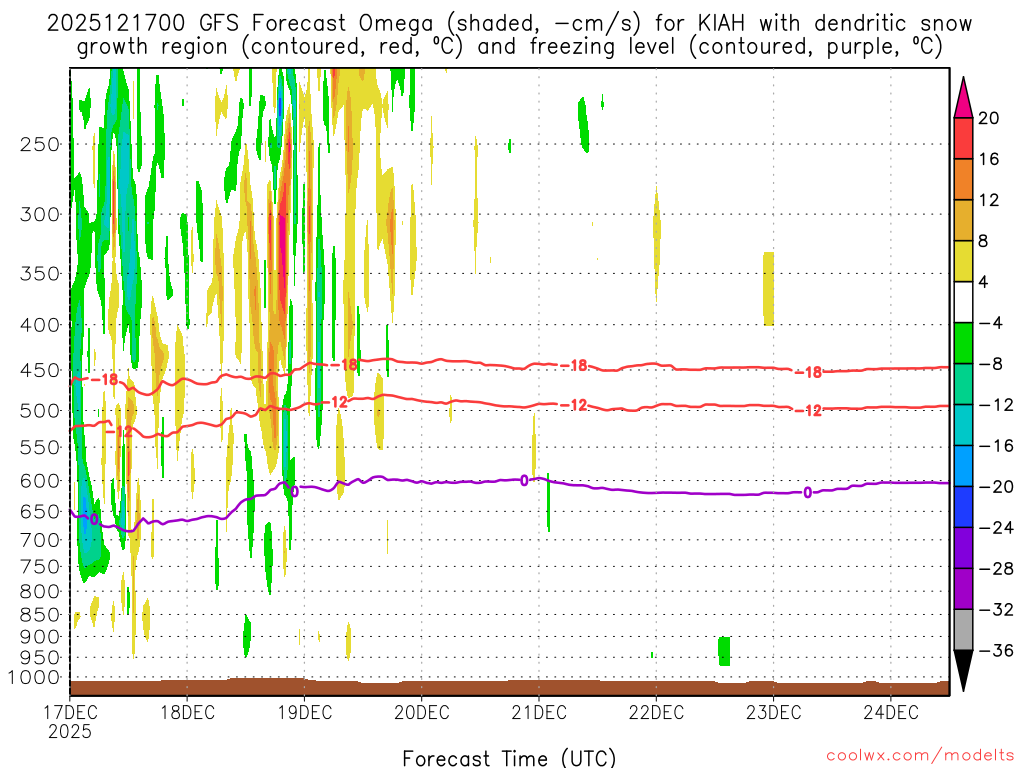
Task: Click the 450 pressure level label
Action: click(40, 370)
